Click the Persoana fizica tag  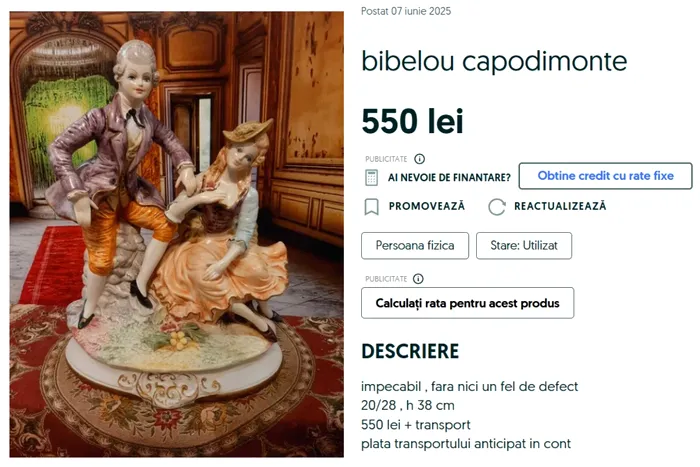pos(415,246)
